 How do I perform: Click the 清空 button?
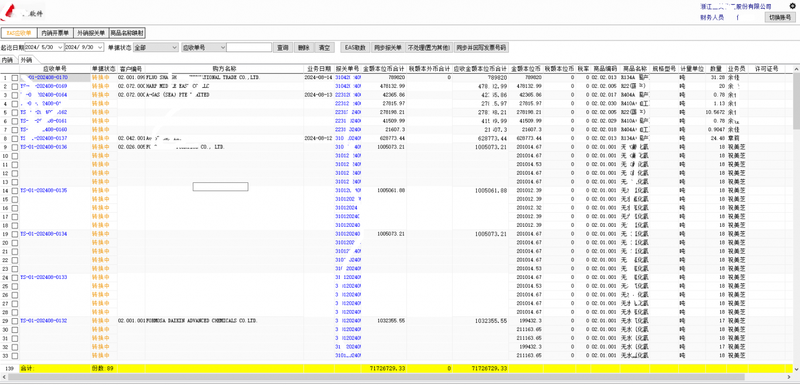[x=324, y=47]
